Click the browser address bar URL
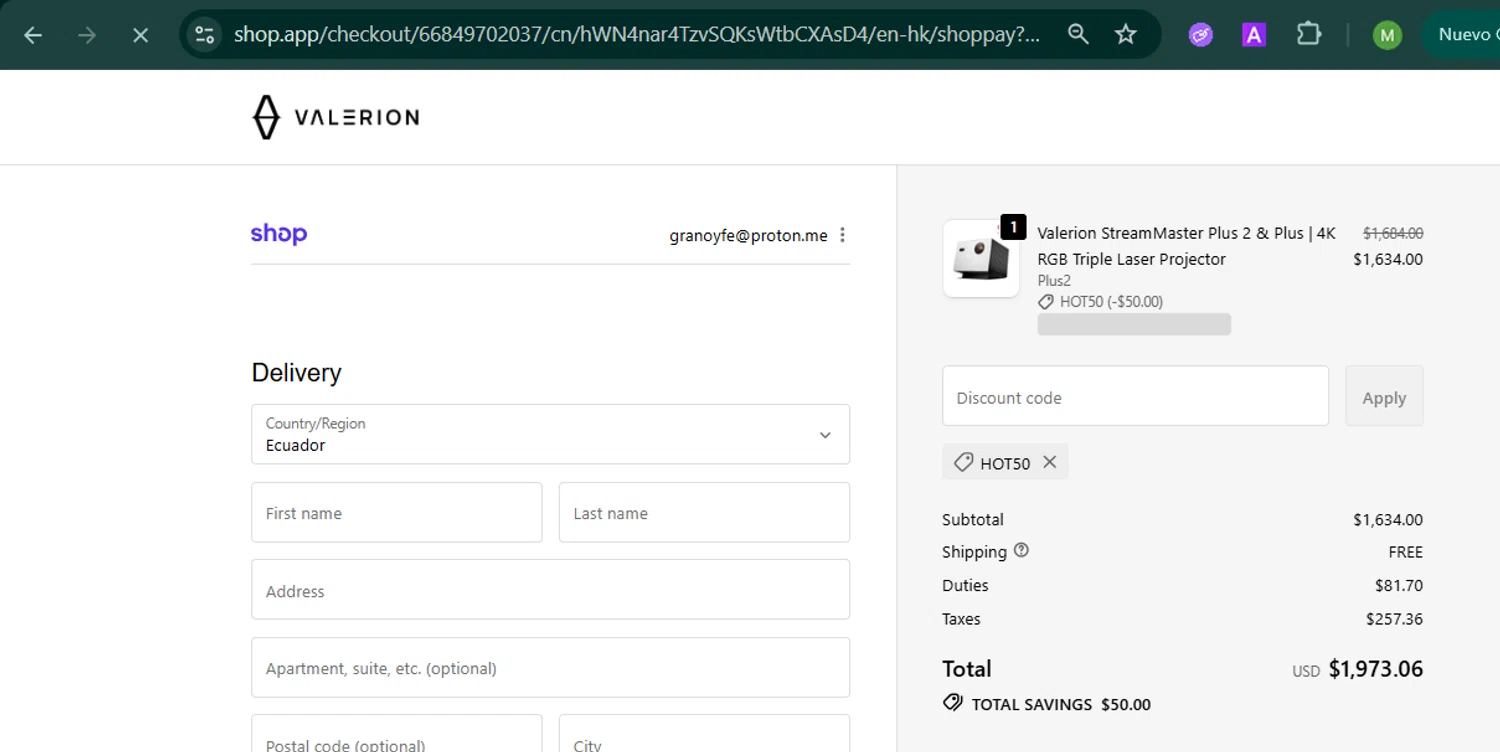This screenshot has width=1500, height=752. [637, 35]
